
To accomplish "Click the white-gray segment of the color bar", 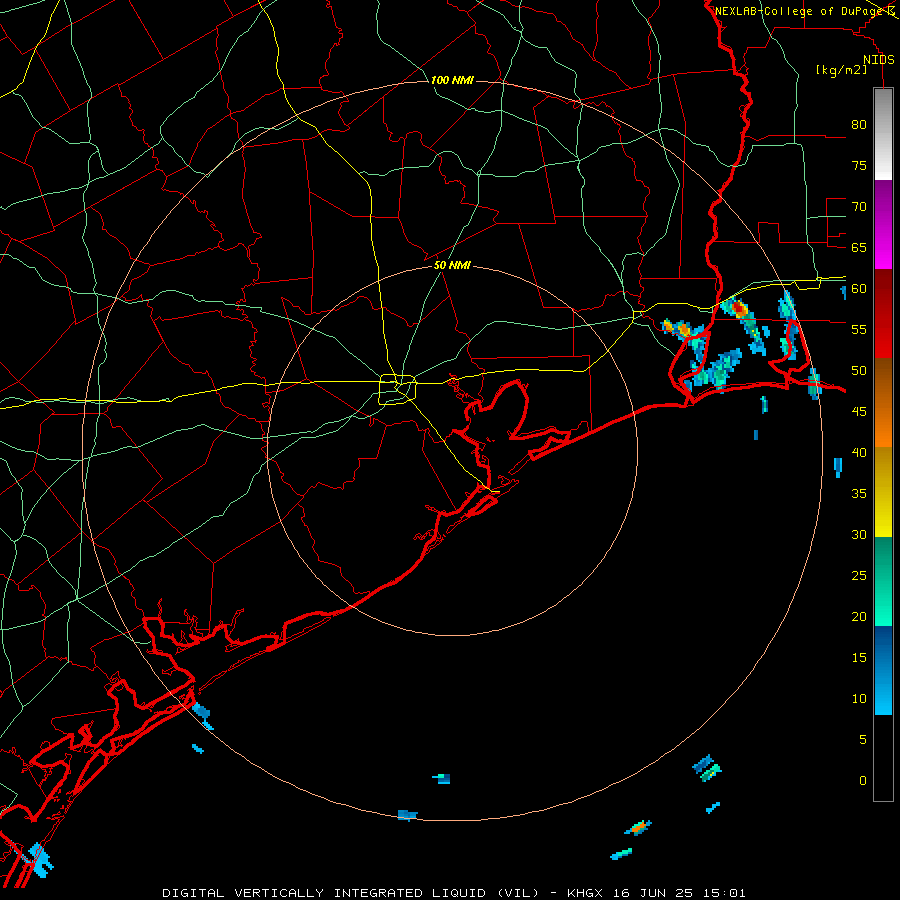I will tap(883, 134).
